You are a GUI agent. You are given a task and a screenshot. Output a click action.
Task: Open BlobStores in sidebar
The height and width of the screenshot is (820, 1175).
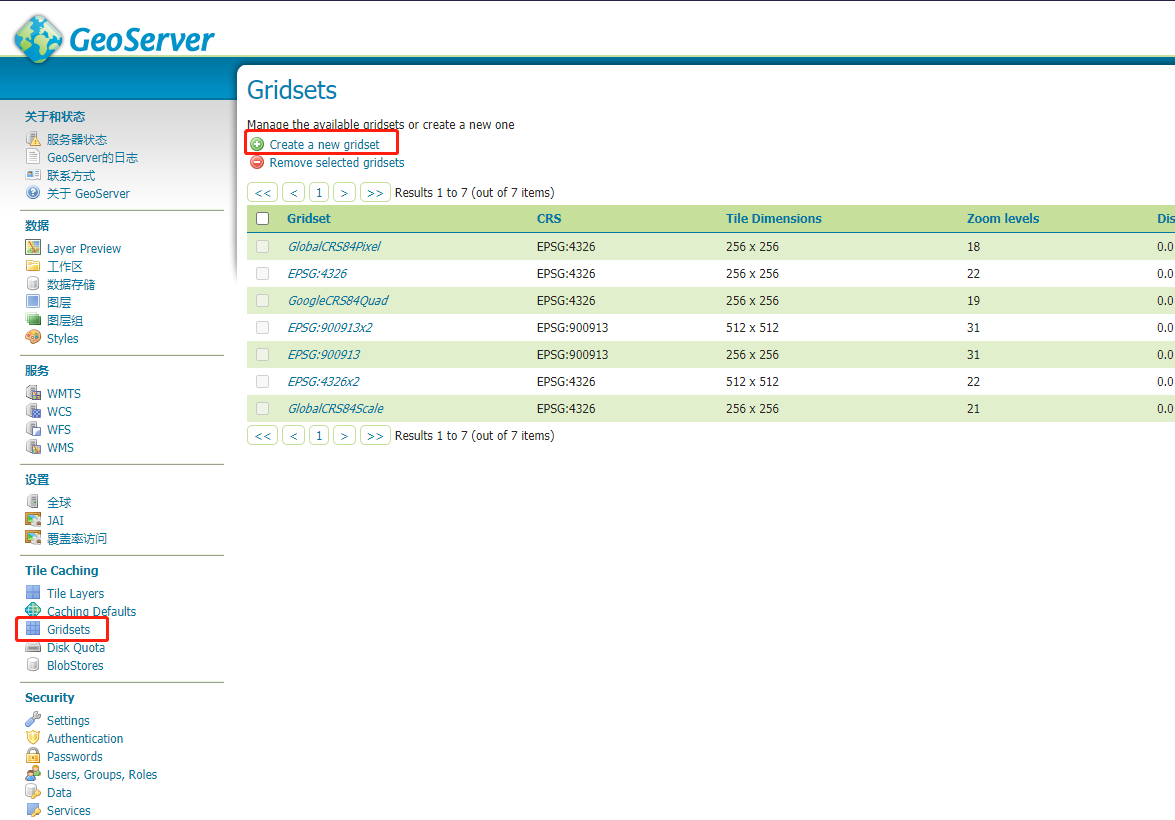(75, 666)
